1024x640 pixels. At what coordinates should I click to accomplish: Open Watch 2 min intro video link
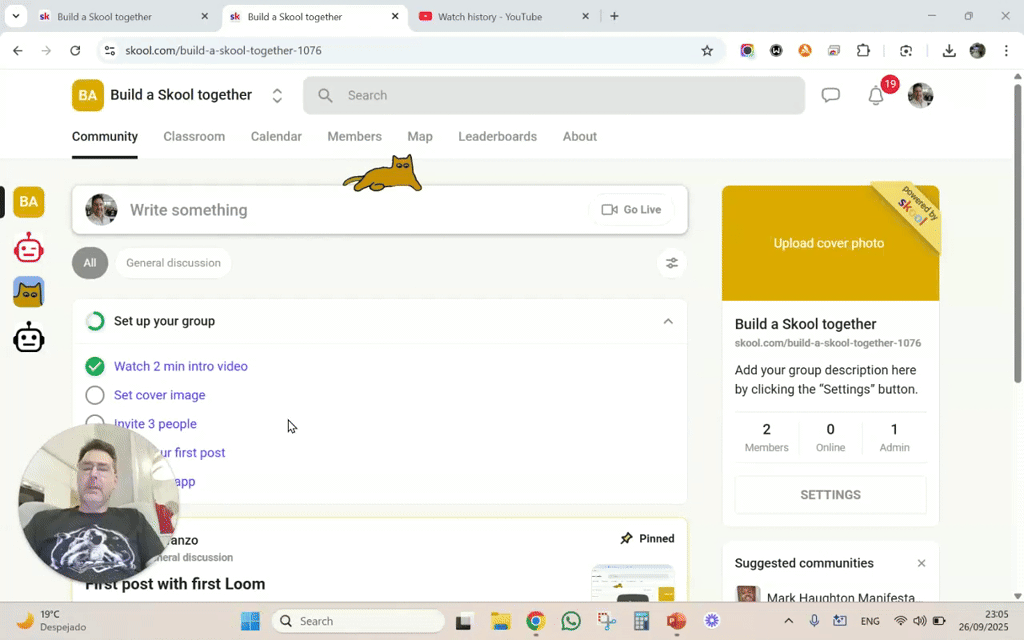coord(181,366)
